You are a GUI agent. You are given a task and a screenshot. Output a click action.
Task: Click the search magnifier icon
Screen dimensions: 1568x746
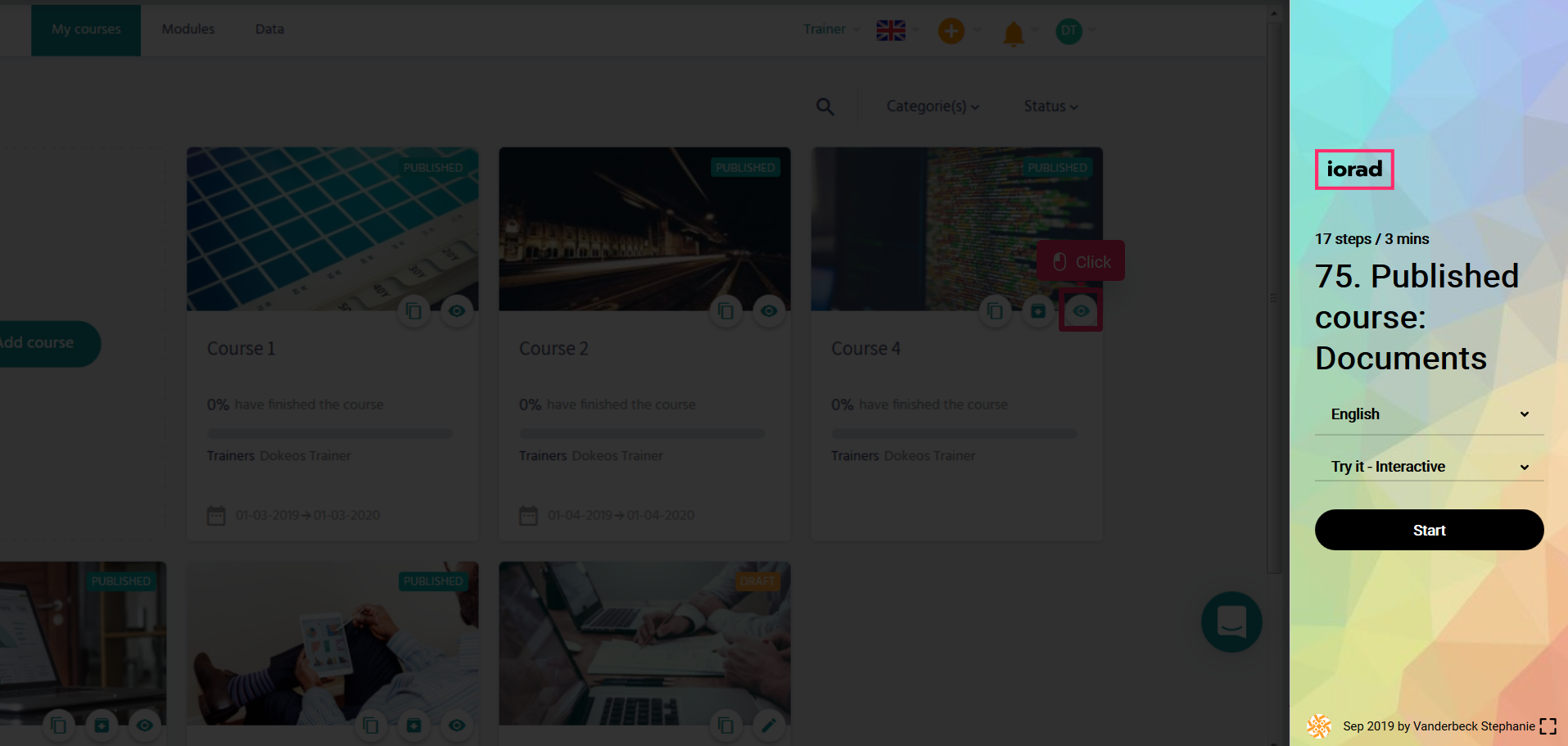tap(825, 106)
